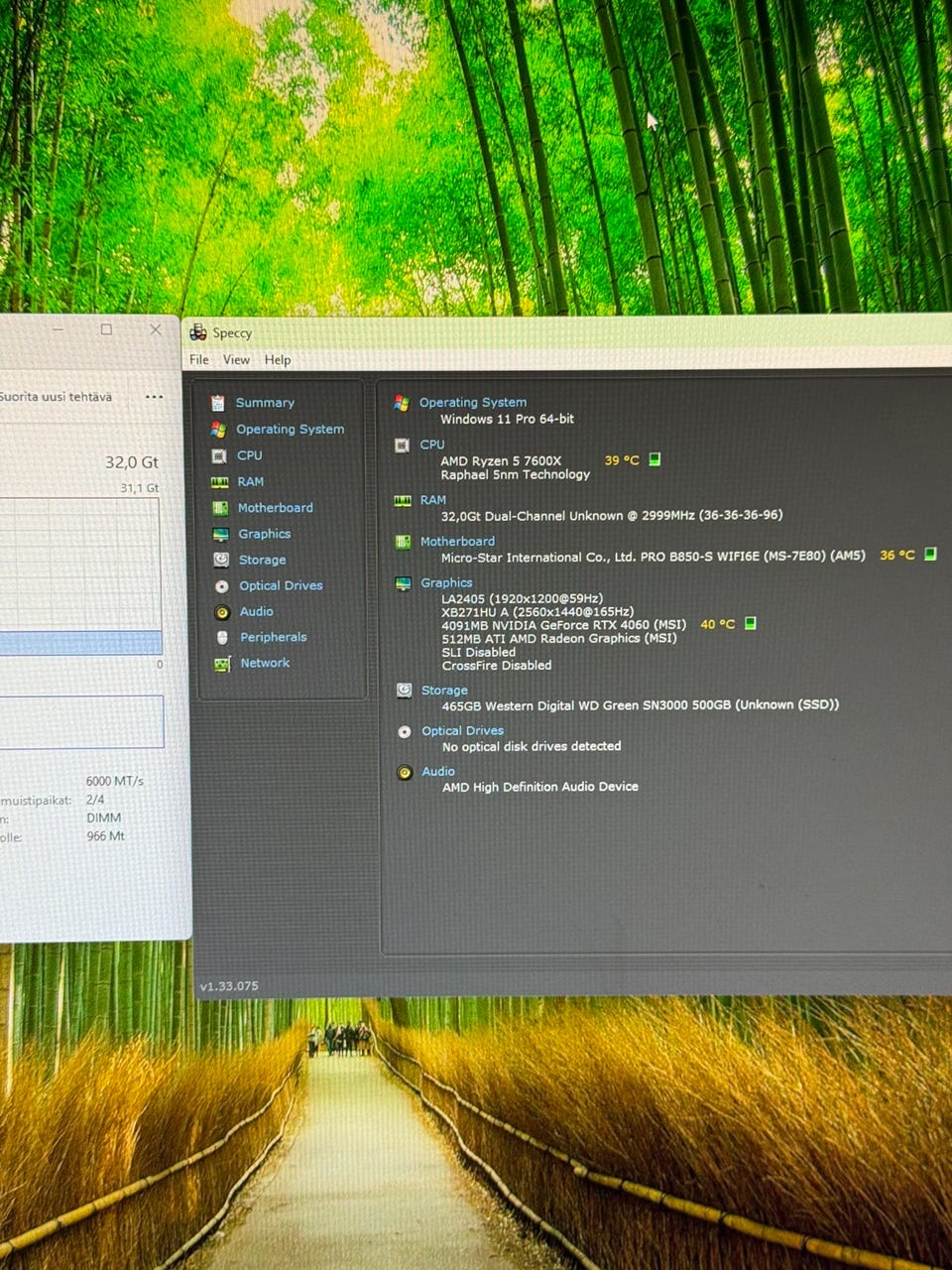Image resolution: width=952 pixels, height=1270 pixels.
Task: Open the View menu in Speccy
Action: pyautogui.click(x=236, y=359)
